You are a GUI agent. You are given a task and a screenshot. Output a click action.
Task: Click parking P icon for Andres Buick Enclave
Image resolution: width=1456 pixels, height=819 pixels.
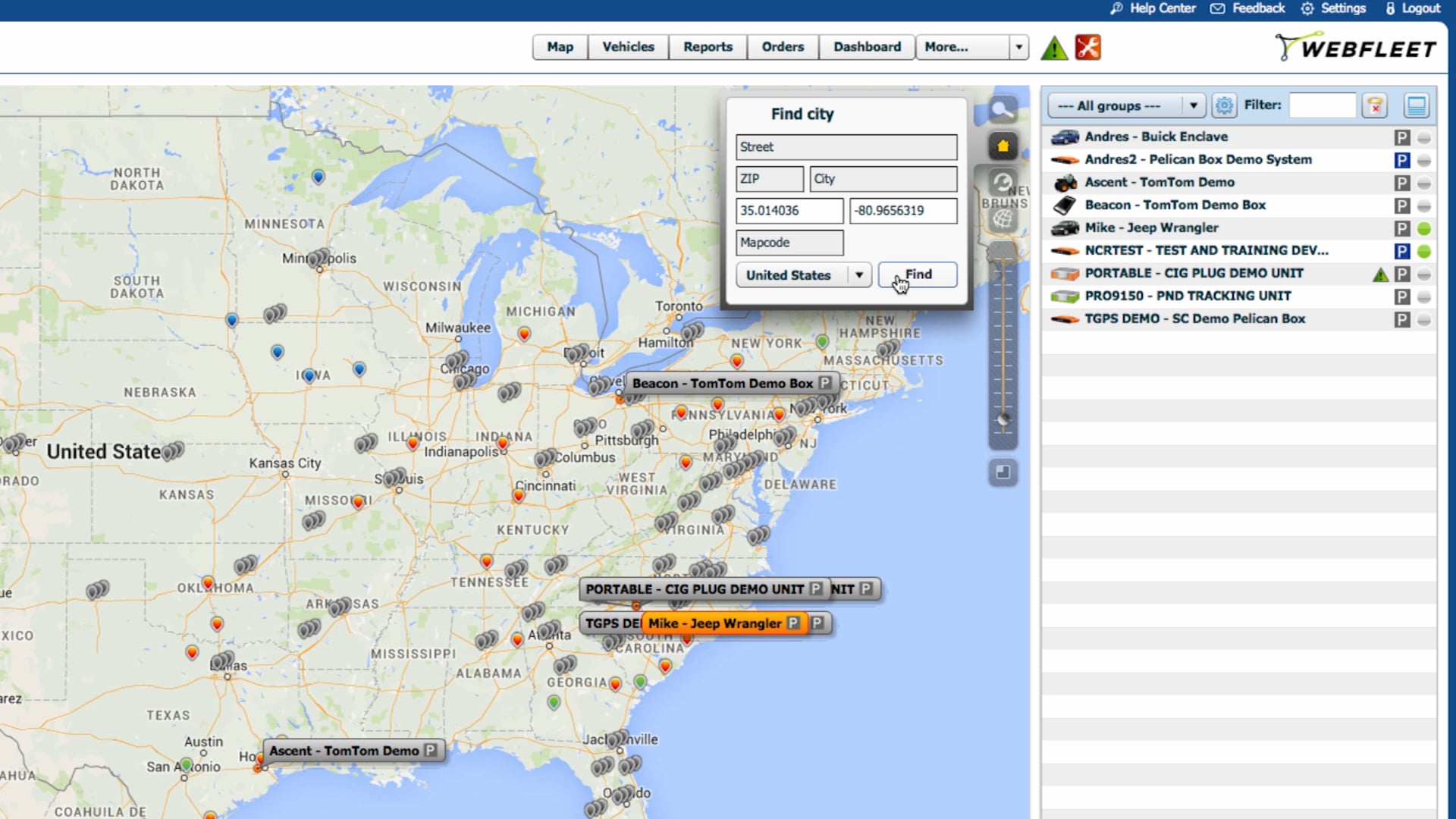click(1402, 137)
